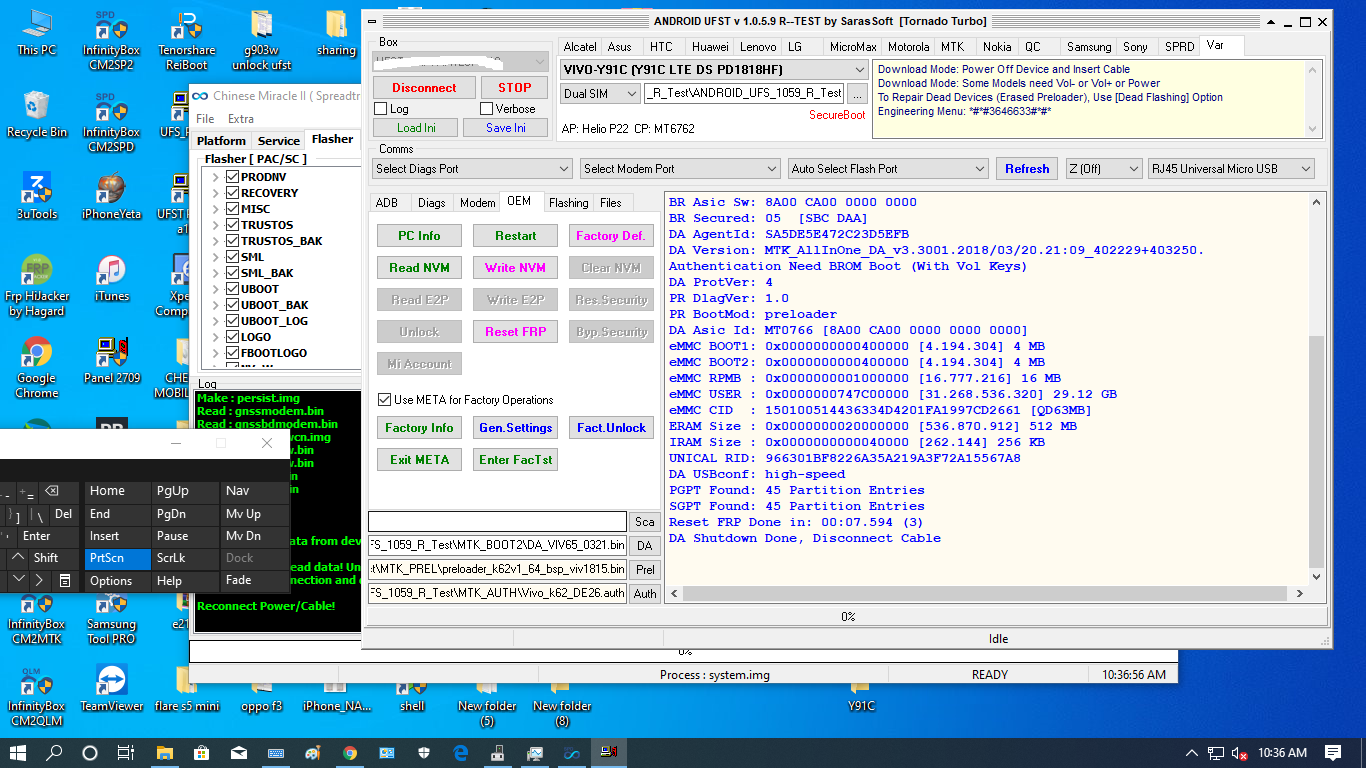Open Task View on the taskbar
Image resolution: width=1366 pixels, height=768 pixels.
pyautogui.click(x=126, y=753)
